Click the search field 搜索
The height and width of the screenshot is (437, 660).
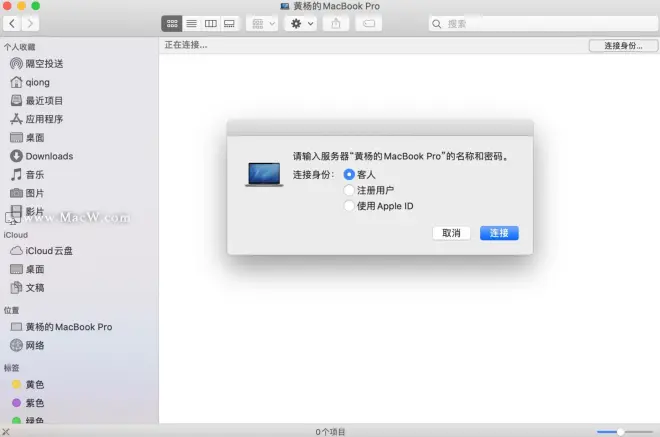pos(543,24)
